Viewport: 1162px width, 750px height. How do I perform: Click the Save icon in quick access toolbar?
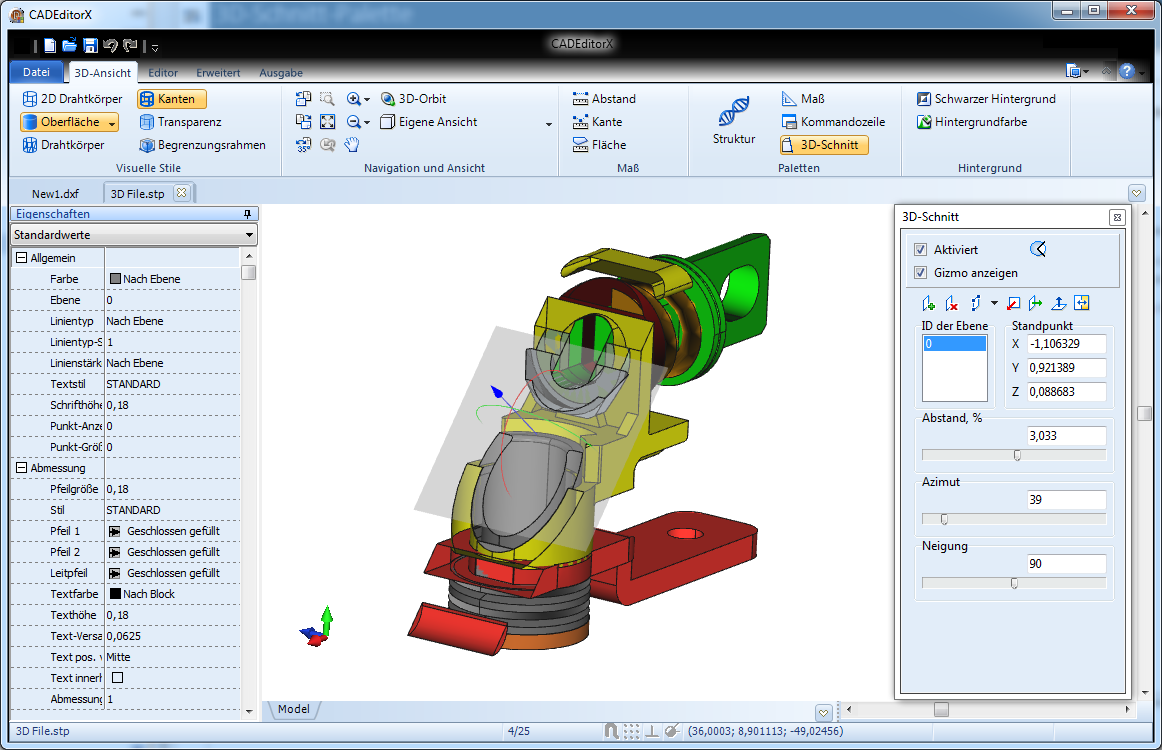point(90,45)
